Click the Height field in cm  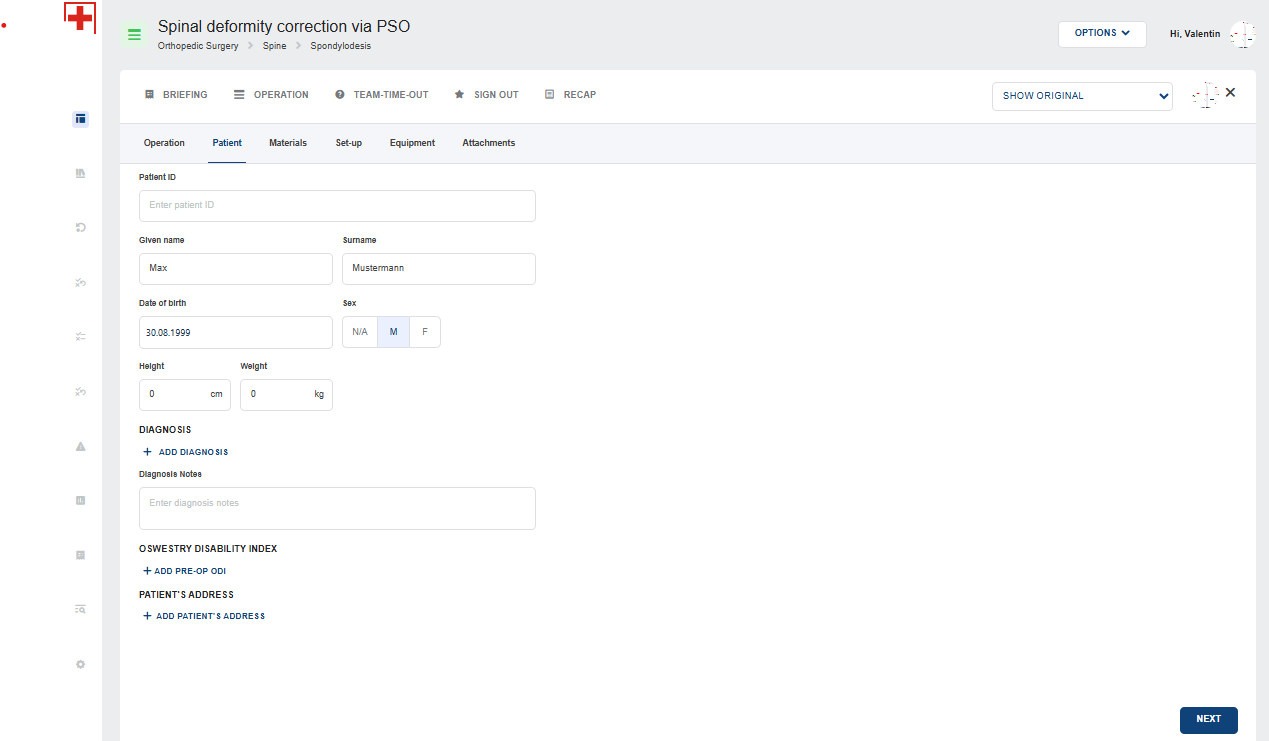[185, 395]
